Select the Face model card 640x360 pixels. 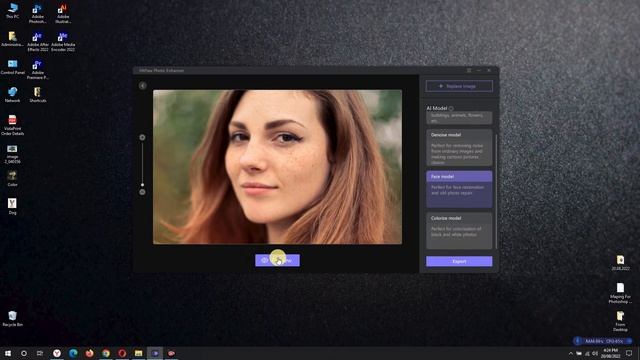pyautogui.click(x=459, y=189)
